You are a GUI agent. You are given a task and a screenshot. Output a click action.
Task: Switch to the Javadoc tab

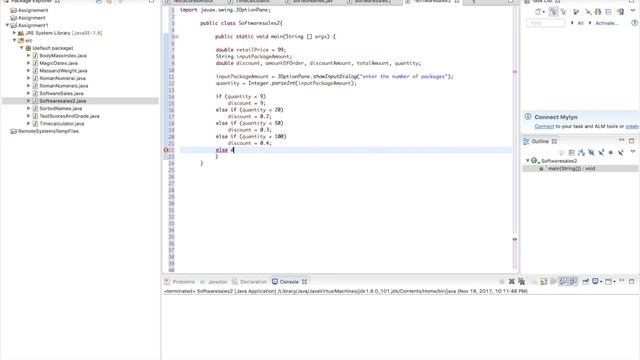(213, 282)
